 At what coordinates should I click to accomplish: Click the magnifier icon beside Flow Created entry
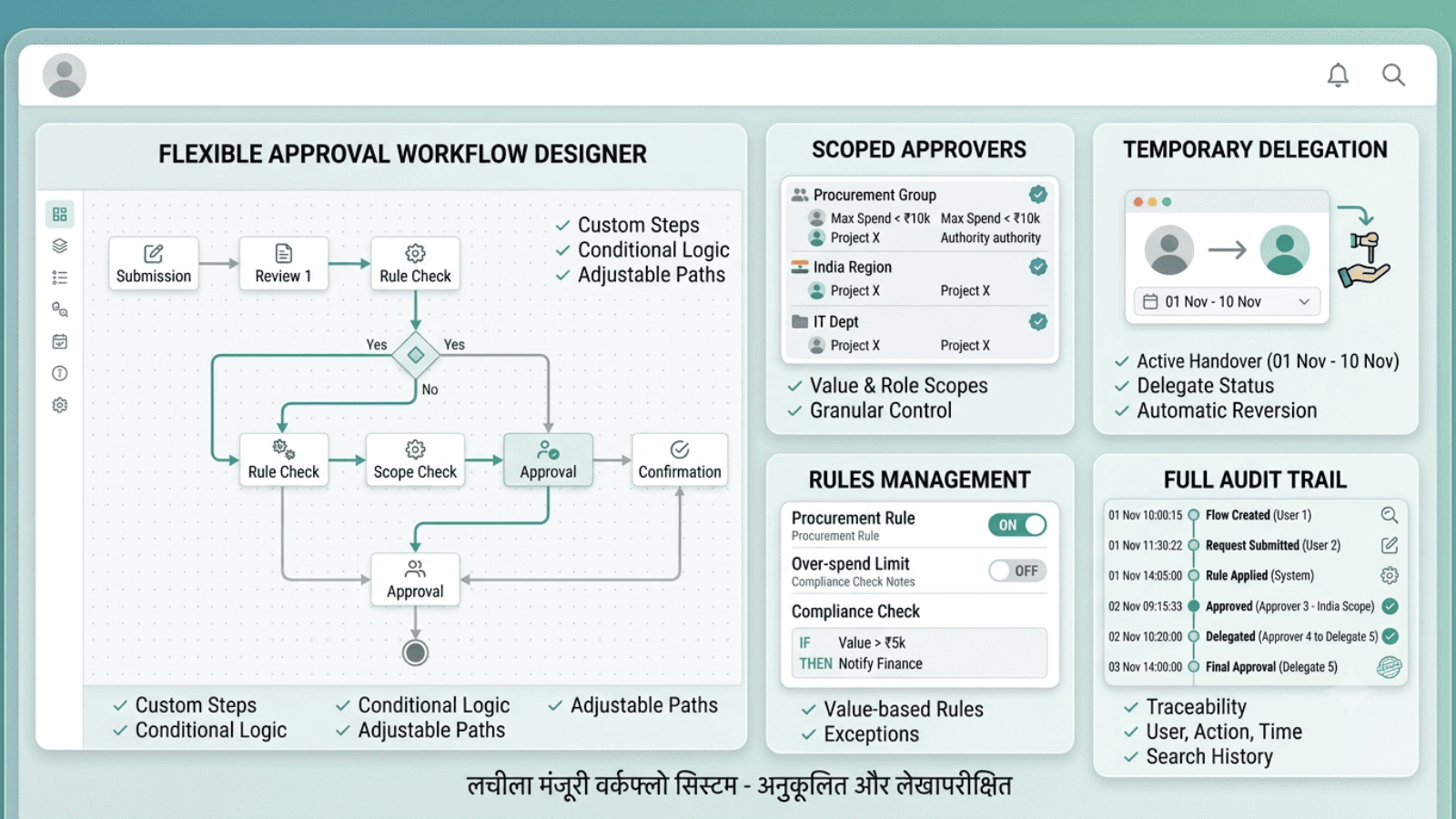point(1389,515)
